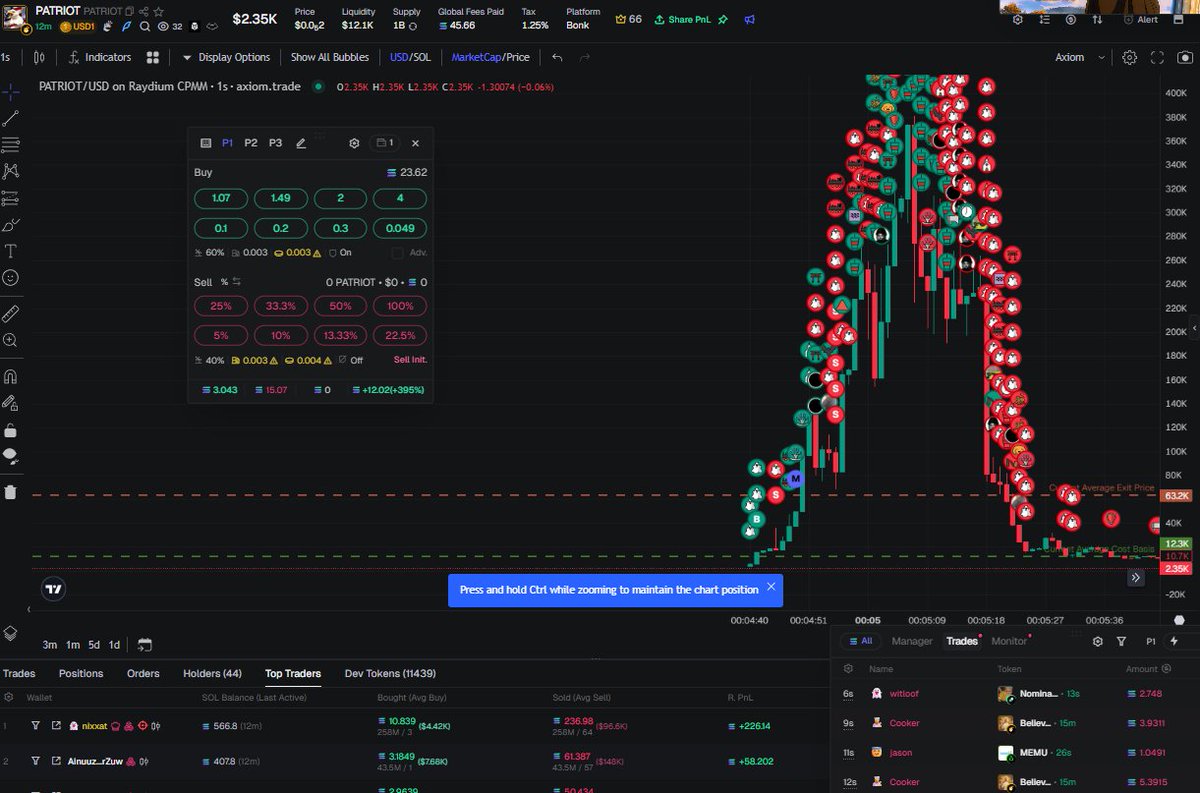The width and height of the screenshot is (1200, 793).
Task: Select the zoom in tool
Action: [11, 340]
